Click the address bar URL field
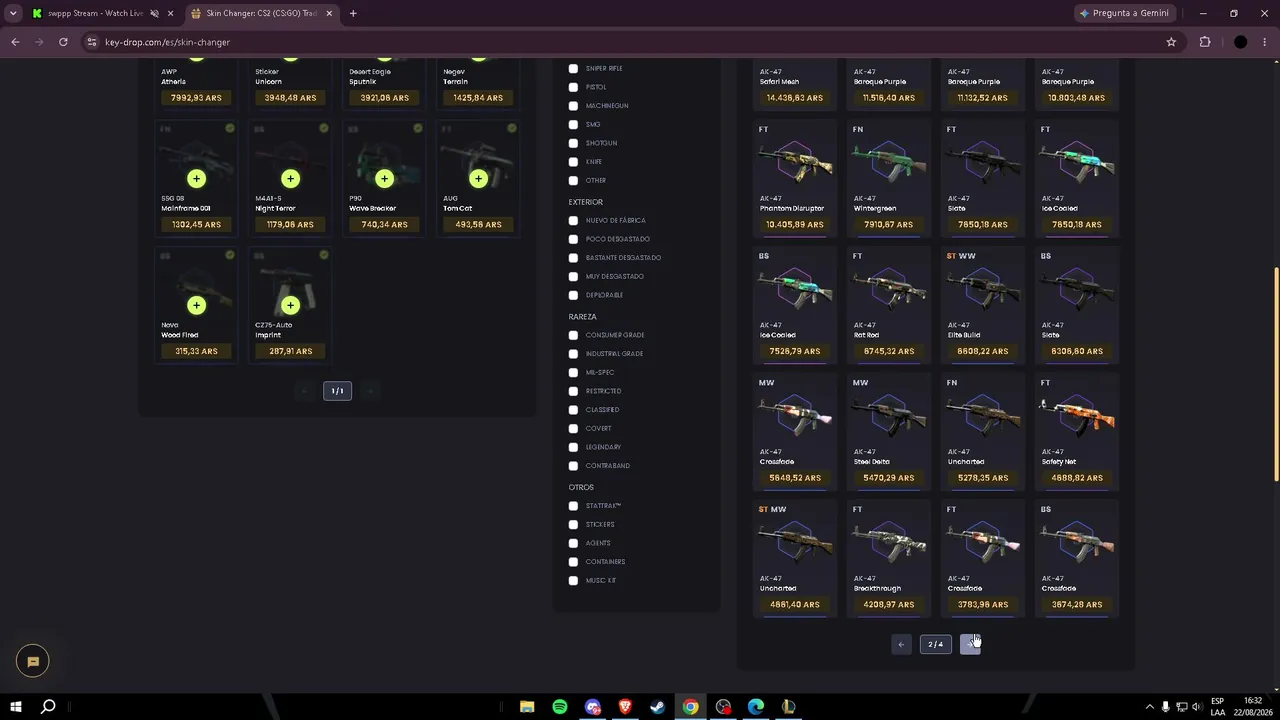1280x720 pixels. (x=630, y=42)
